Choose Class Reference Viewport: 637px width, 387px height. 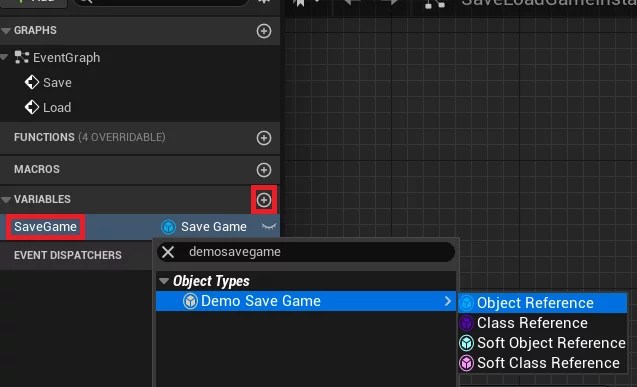coord(543,323)
